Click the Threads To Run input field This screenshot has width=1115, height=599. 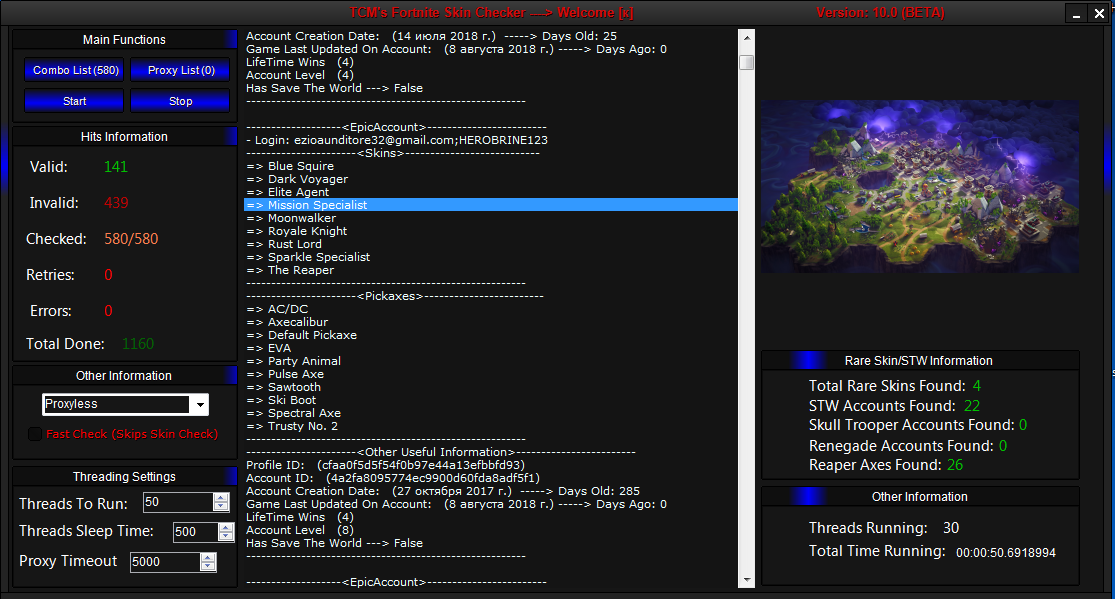(177, 502)
